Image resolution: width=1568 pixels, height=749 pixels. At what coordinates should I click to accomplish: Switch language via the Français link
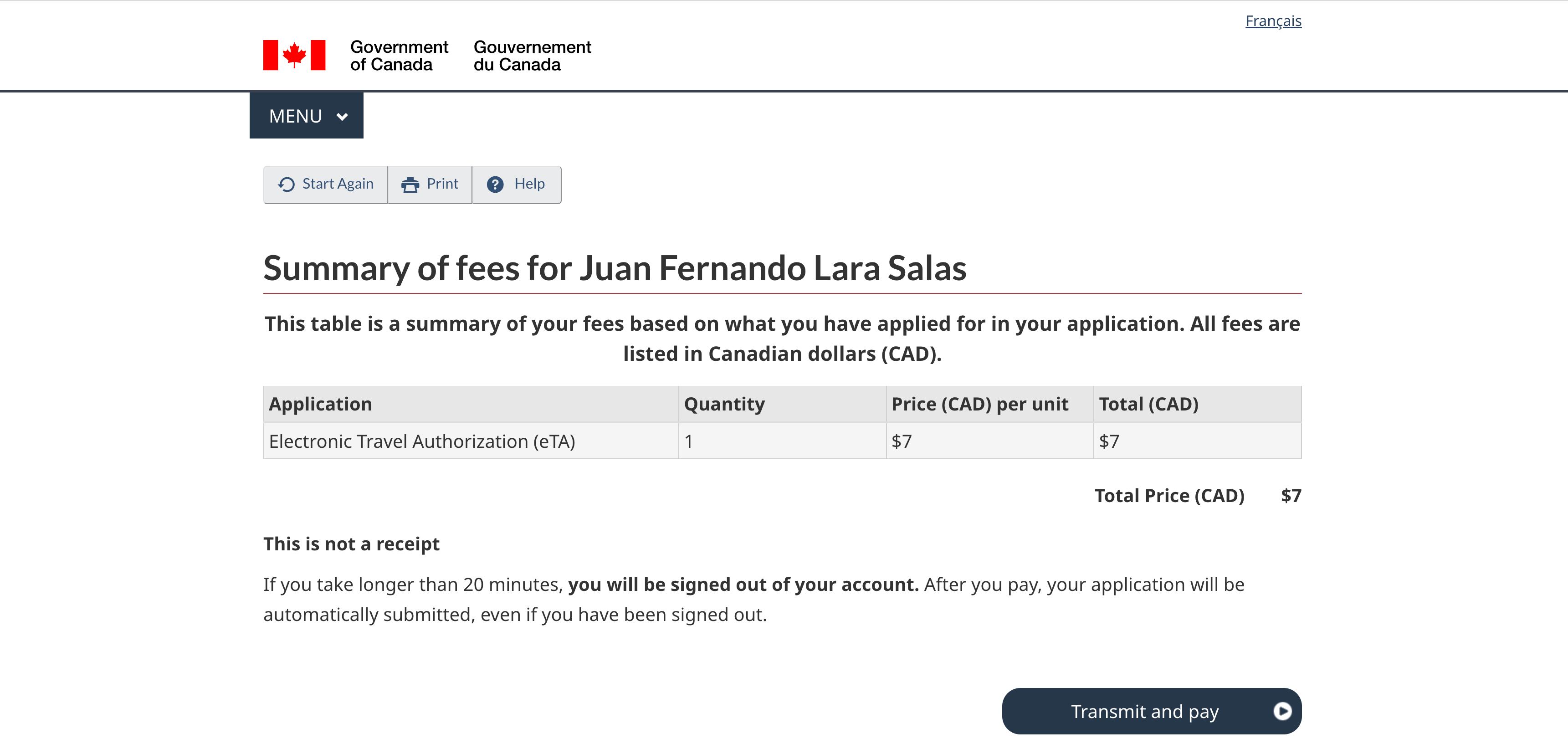click(1273, 21)
